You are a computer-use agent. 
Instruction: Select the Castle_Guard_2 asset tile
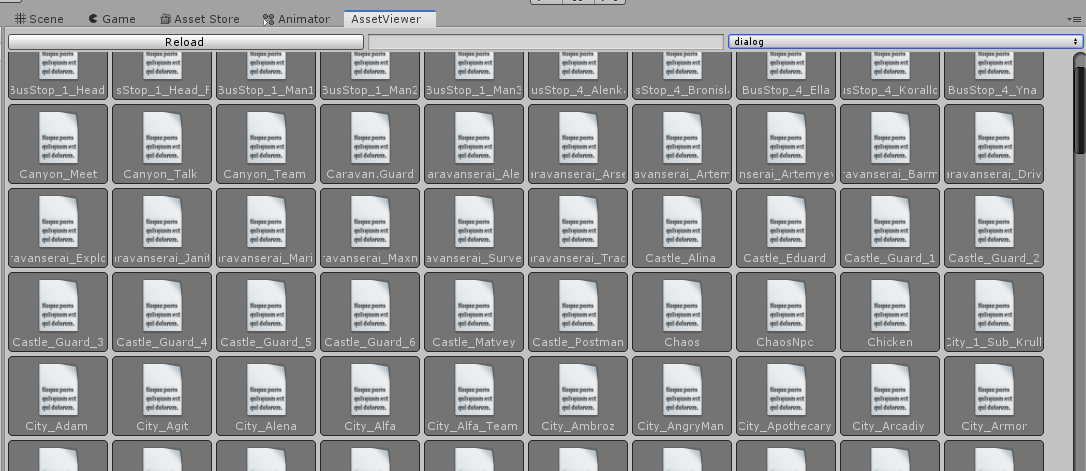[994, 228]
